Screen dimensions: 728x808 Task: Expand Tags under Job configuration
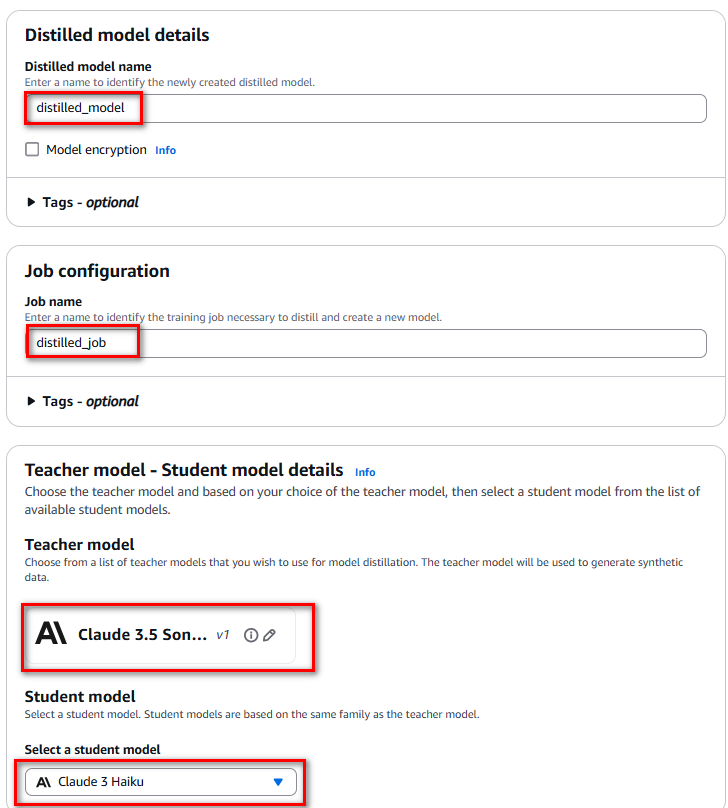(x=82, y=401)
